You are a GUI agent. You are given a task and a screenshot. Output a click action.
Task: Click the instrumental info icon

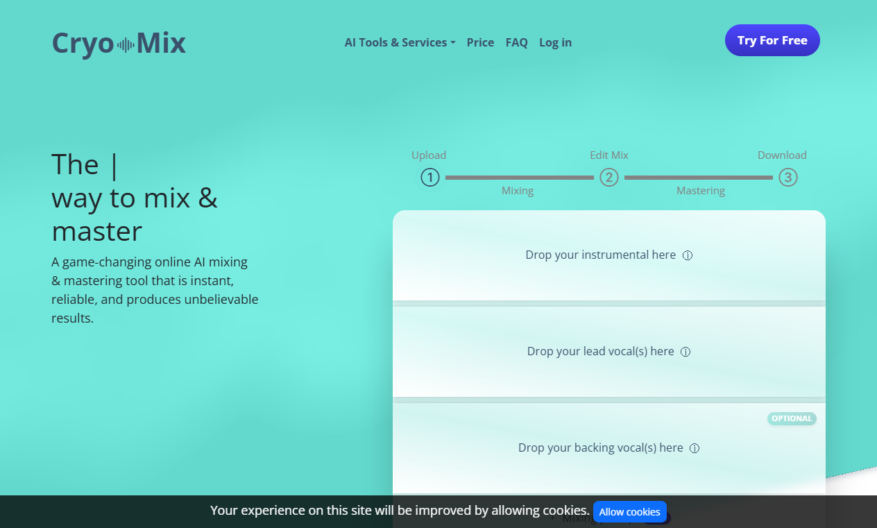tap(687, 256)
